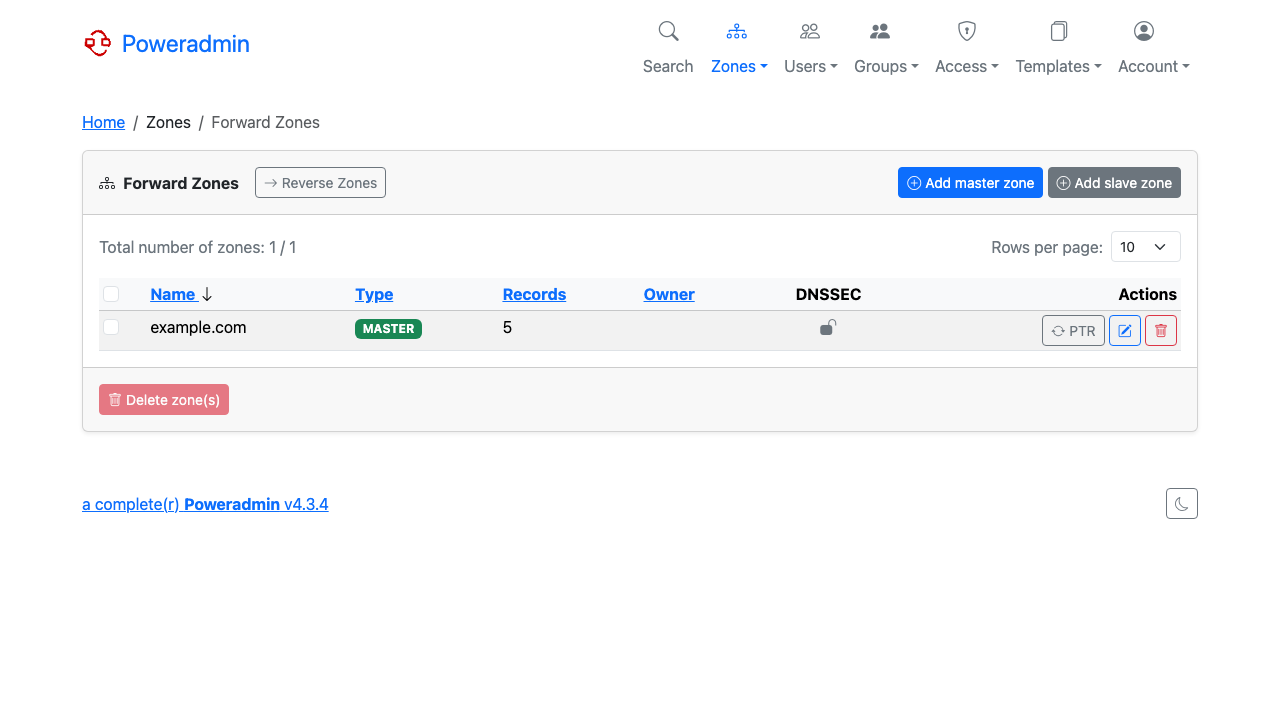Screen dimensions: 1280x720
Task: Click the DNSSEC column header
Action: [828, 294]
